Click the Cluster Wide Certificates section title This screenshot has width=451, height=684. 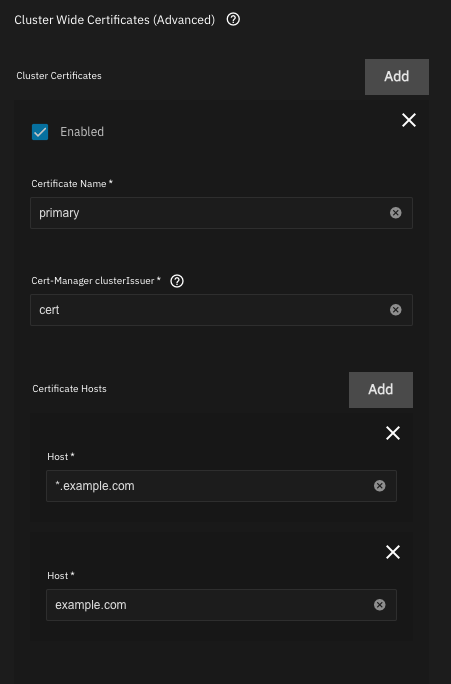[114, 20]
